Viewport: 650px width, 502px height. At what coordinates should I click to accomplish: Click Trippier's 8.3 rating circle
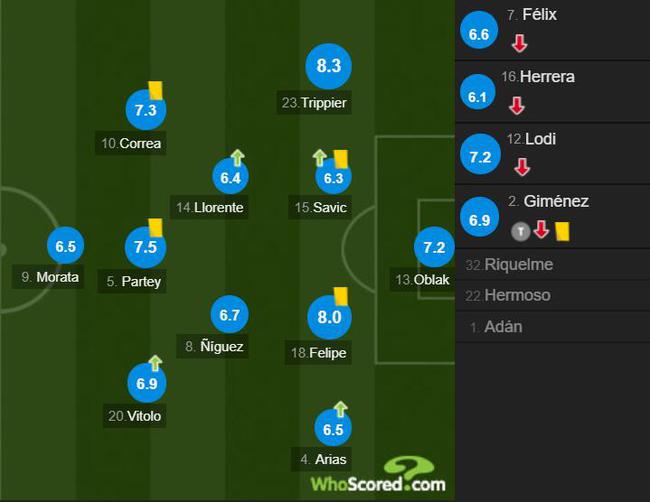[x=328, y=66]
